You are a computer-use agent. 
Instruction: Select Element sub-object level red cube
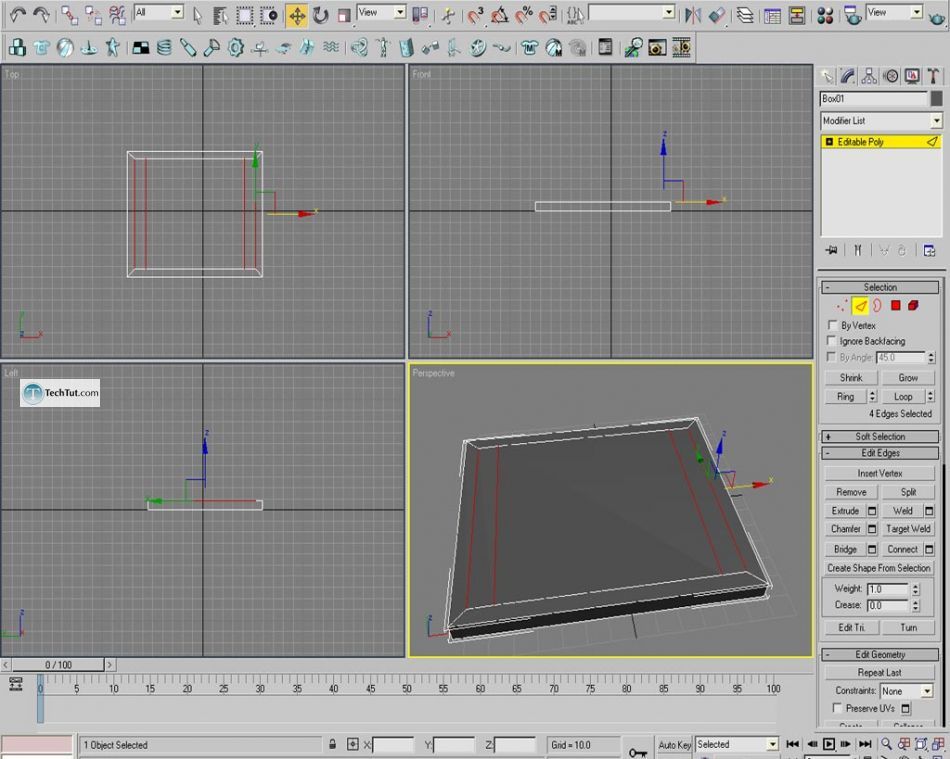pos(913,305)
